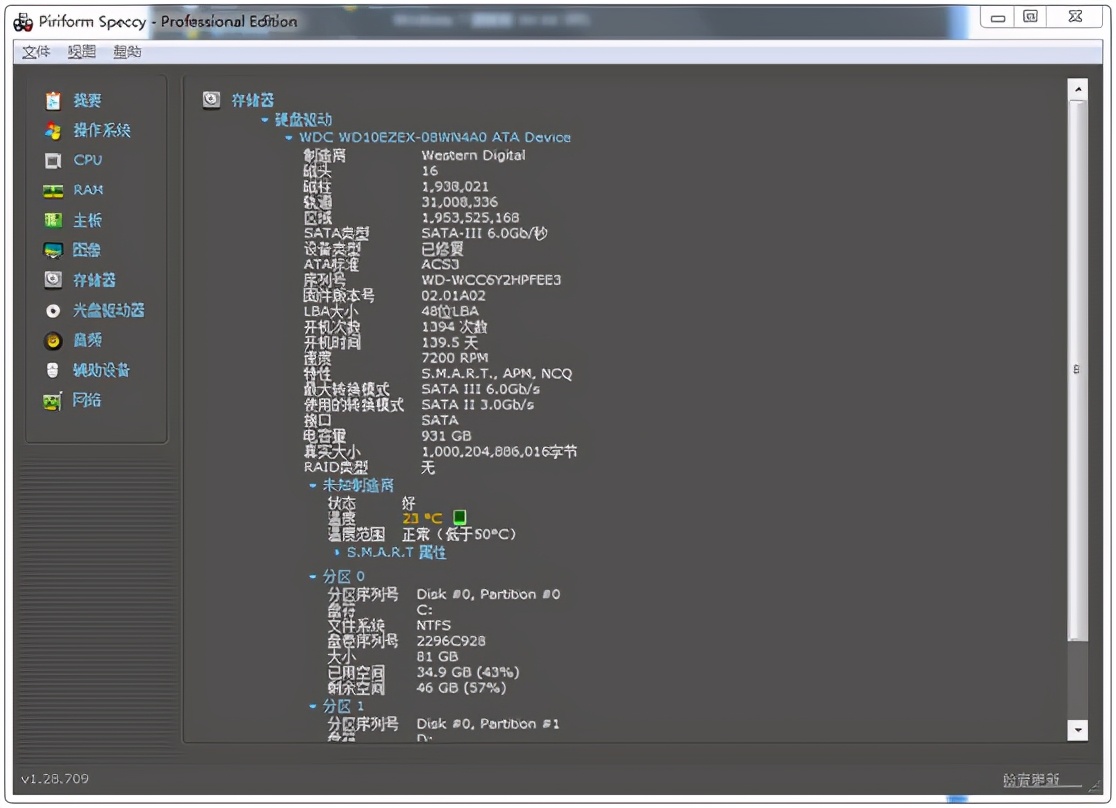Screen dimensions: 1116x808
Task: Maximize the Speccy window
Action: (1030, 17)
